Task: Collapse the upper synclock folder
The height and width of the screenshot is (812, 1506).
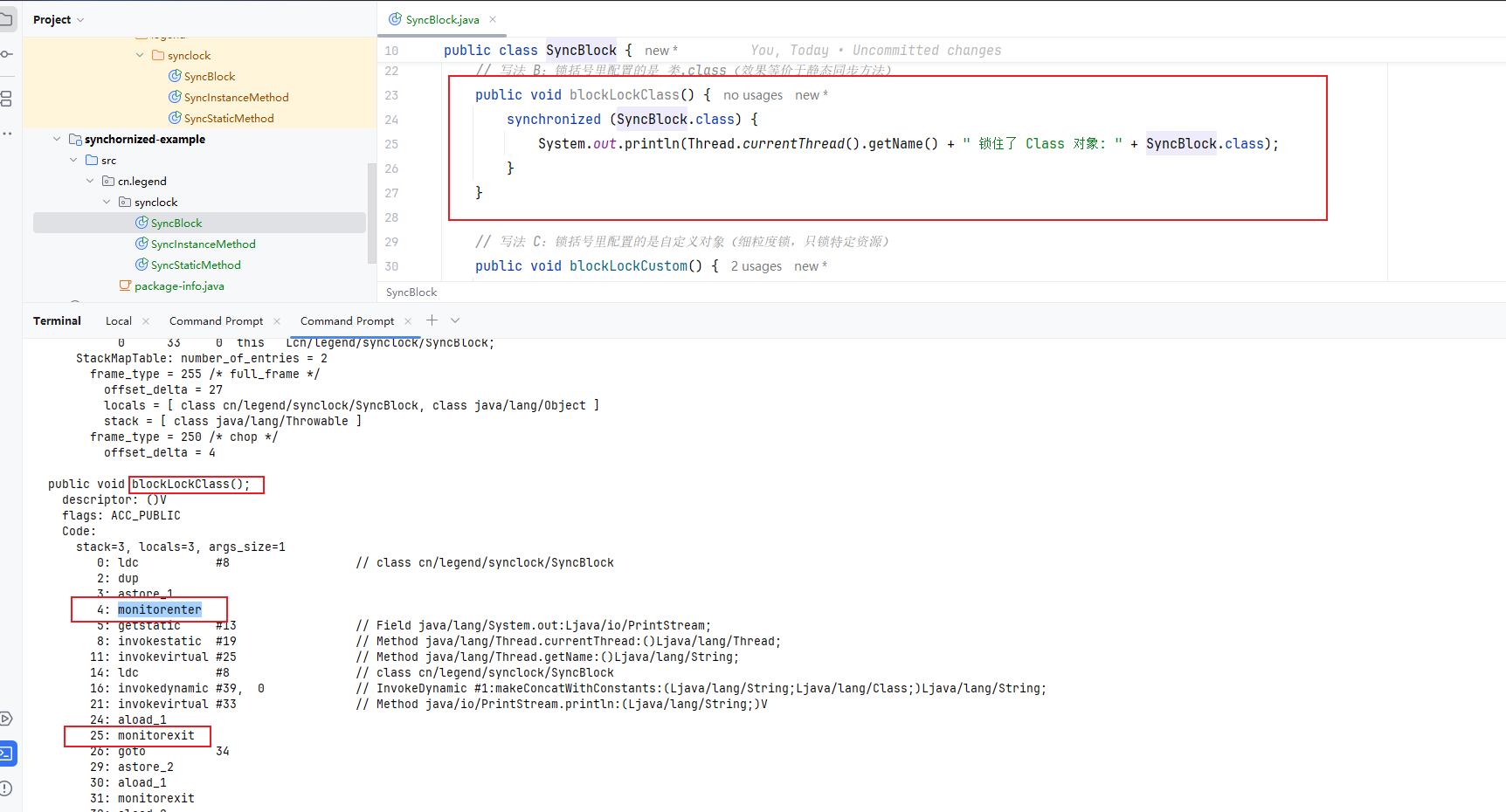Action: [x=140, y=55]
